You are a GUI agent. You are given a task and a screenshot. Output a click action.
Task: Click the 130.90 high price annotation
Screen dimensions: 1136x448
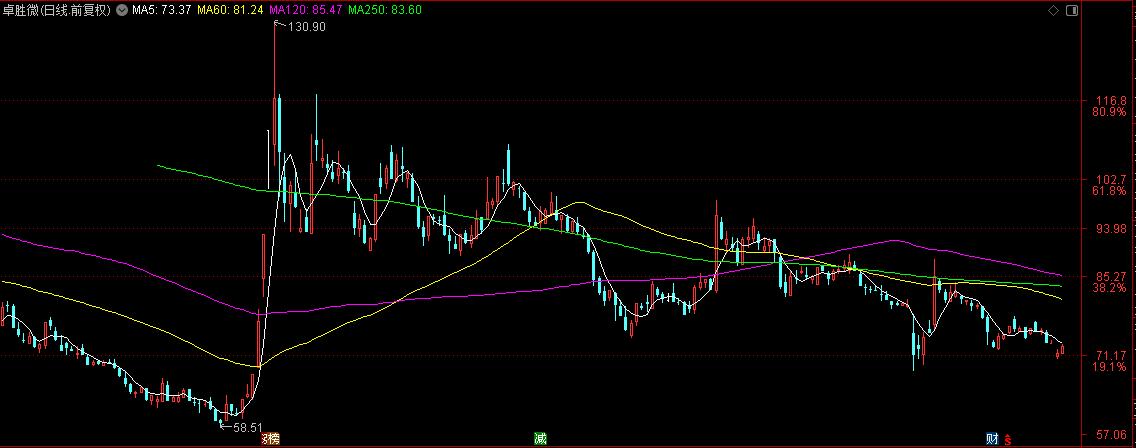pos(306,26)
